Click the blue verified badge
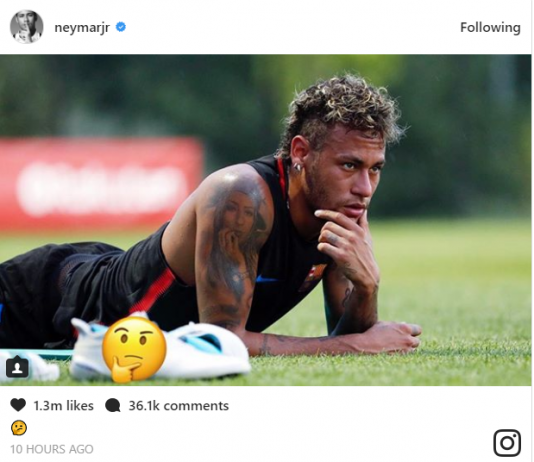Image resolution: width=534 pixels, height=462 pixels. click(x=121, y=27)
